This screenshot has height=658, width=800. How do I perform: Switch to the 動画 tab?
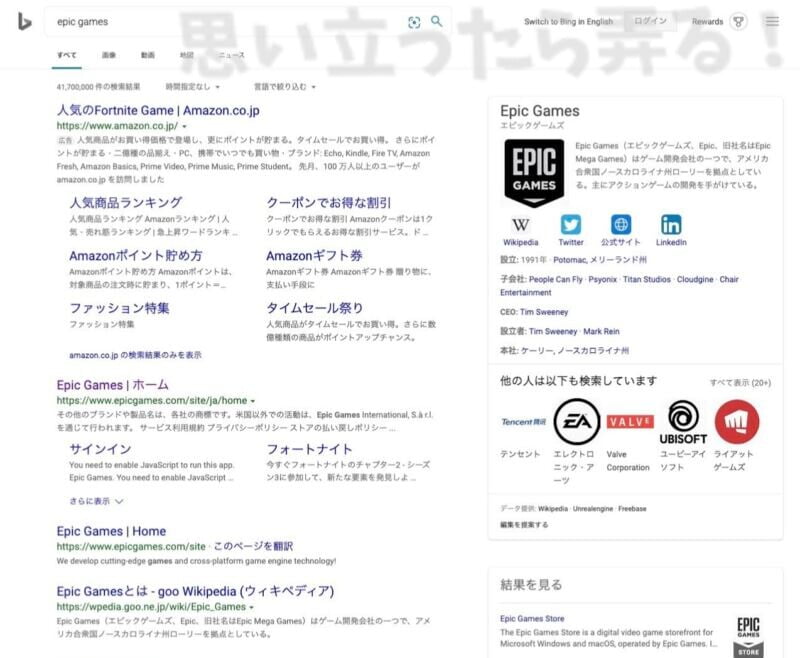point(147,55)
